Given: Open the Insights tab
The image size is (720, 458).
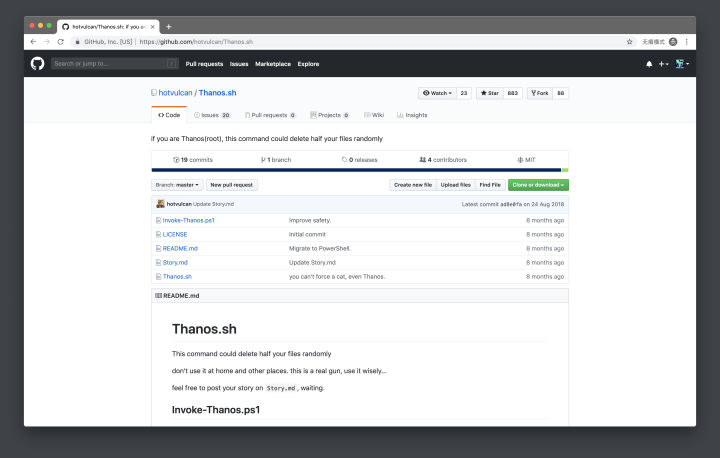Looking at the screenshot, I should pyautogui.click(x=412, y=115).
